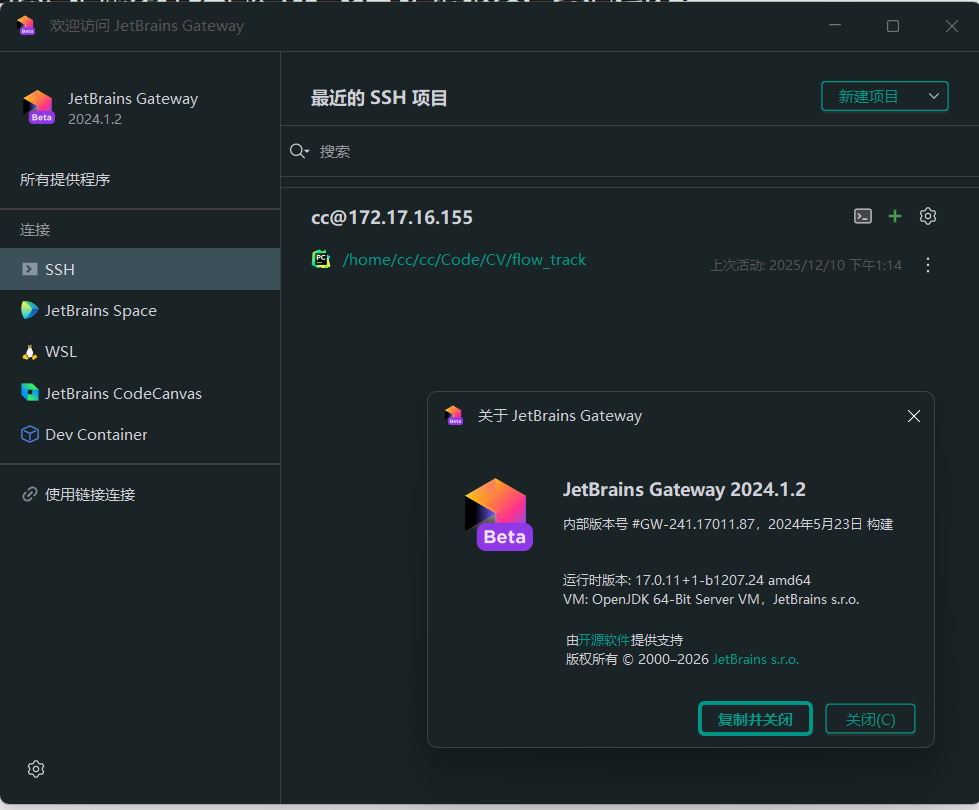Open Gateway settings gear in the sidebar
Viewport: 979px width, 810px height.
click(36, 769)
